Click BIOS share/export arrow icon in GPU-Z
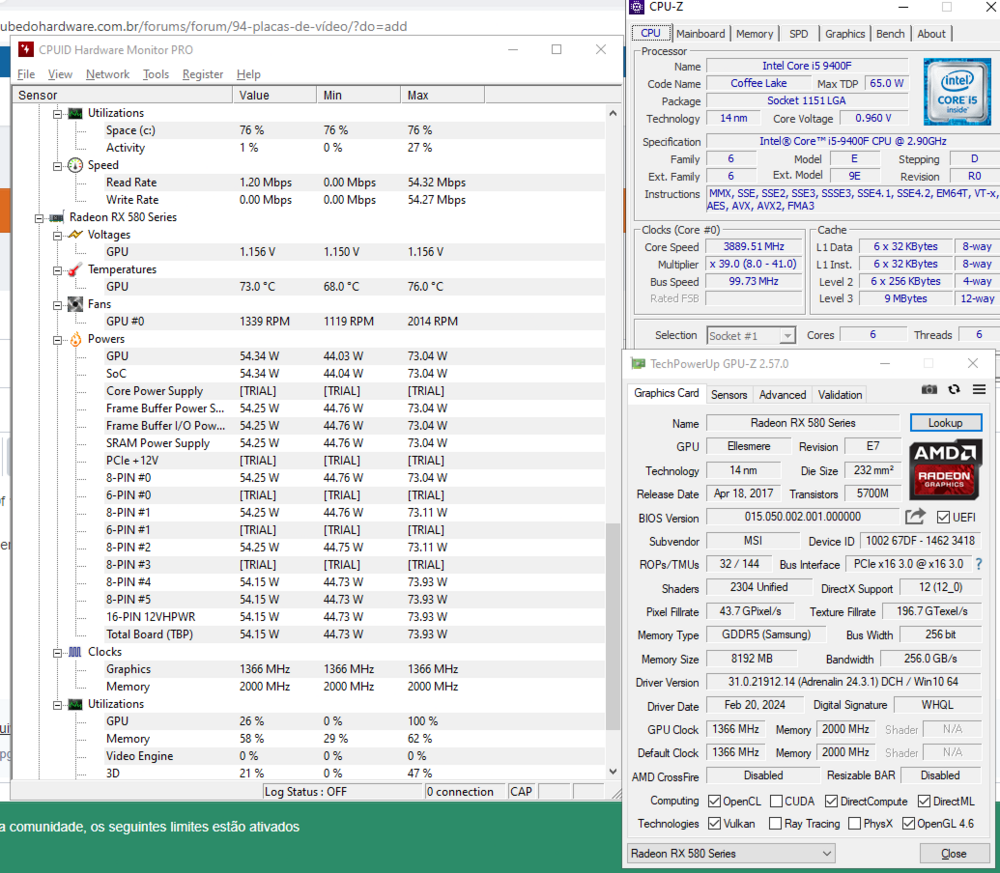The width and height of the screenshot is (1000, 873). pyautogui.click(x=915, y=517)
